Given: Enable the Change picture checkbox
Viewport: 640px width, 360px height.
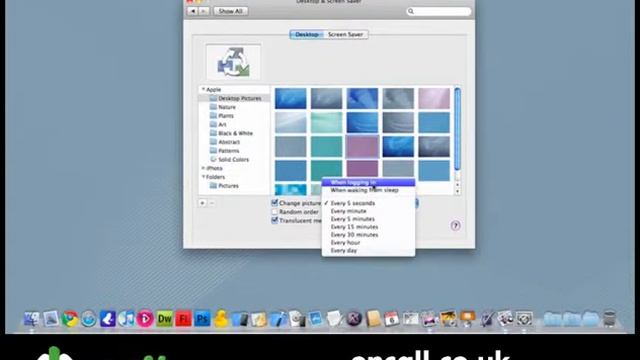Looking at the screenshot, I should point(275,203).
